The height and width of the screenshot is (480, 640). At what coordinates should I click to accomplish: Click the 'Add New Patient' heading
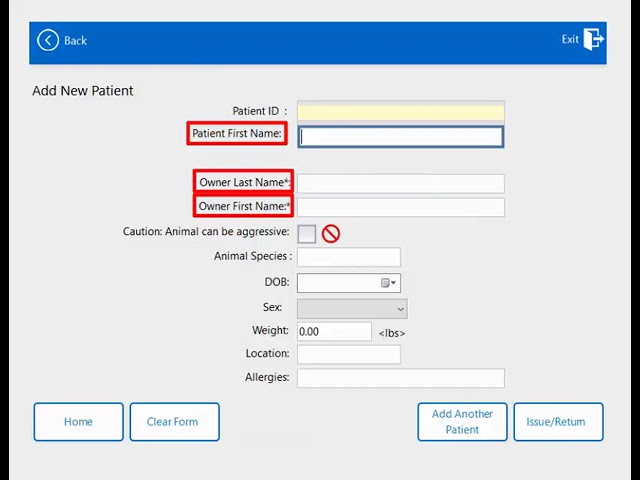pyautogui.click(x=83, y=91)
